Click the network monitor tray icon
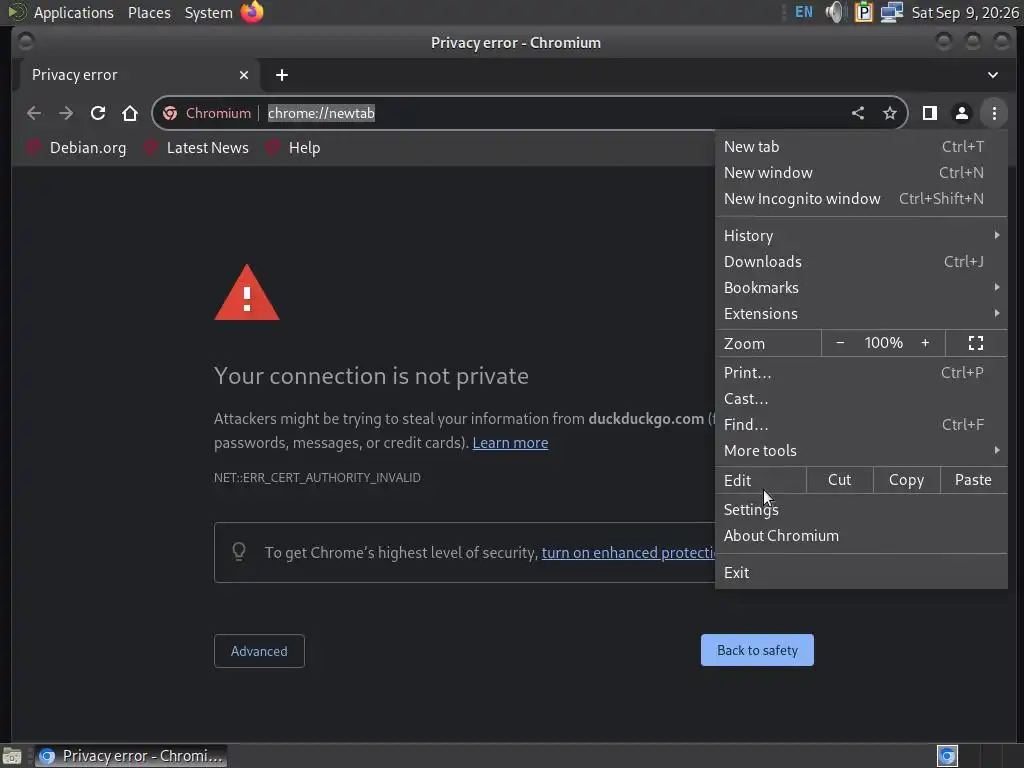 point(891,12)
